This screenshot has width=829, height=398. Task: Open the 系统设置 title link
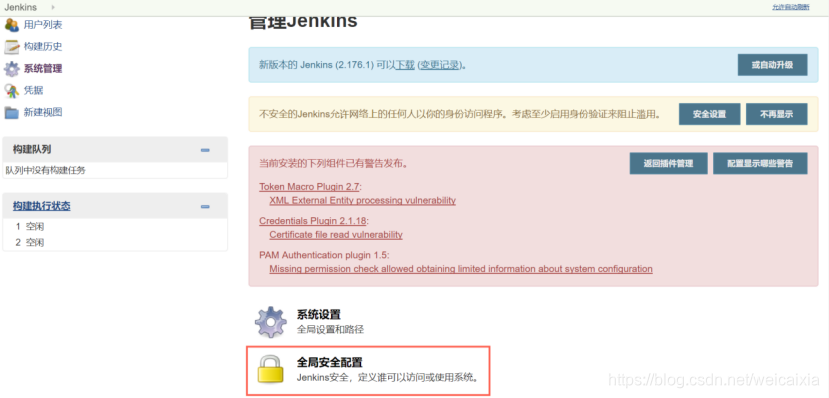point(319,315)
